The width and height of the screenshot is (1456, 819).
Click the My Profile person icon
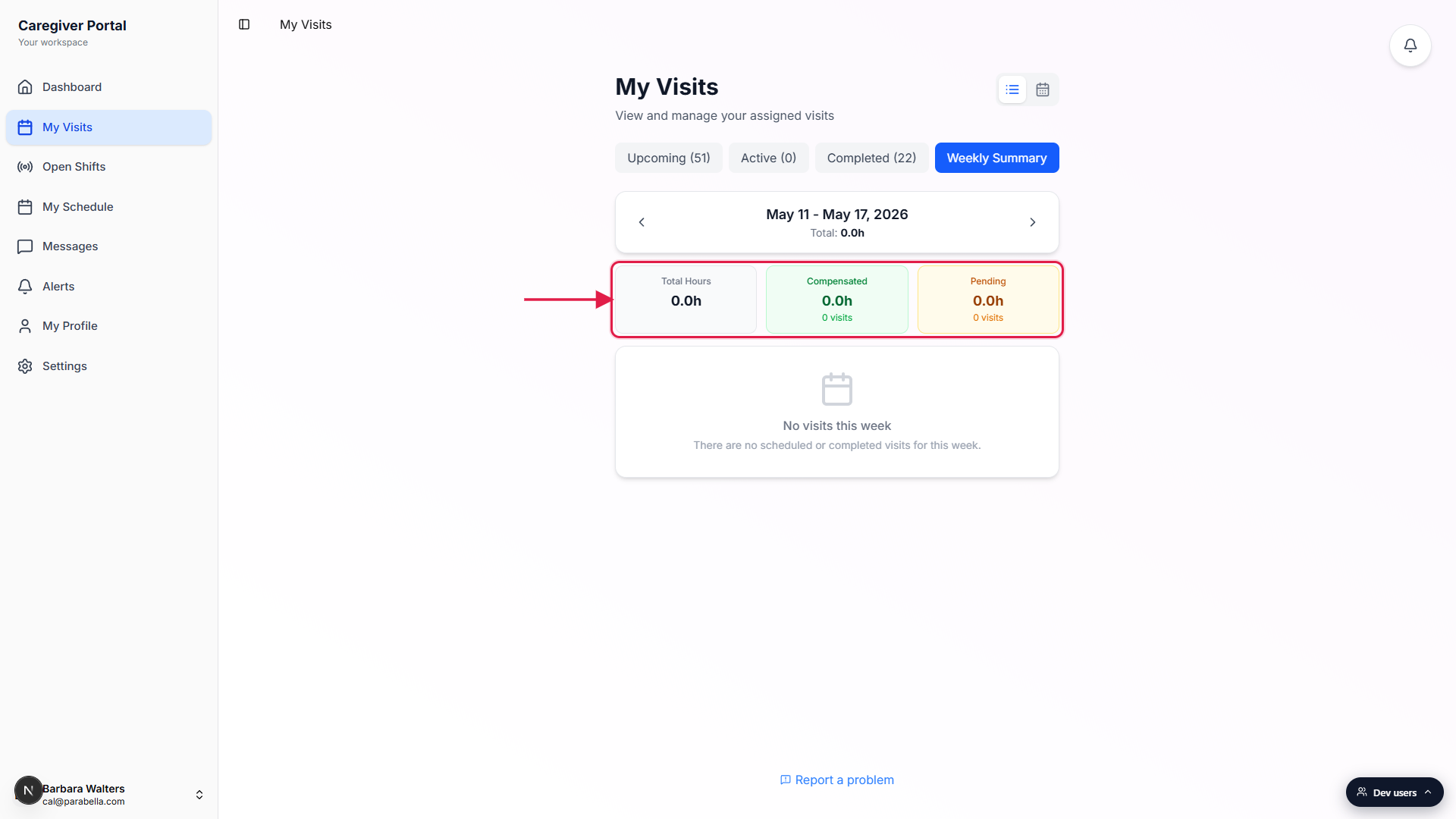click(x=25, y=326)
